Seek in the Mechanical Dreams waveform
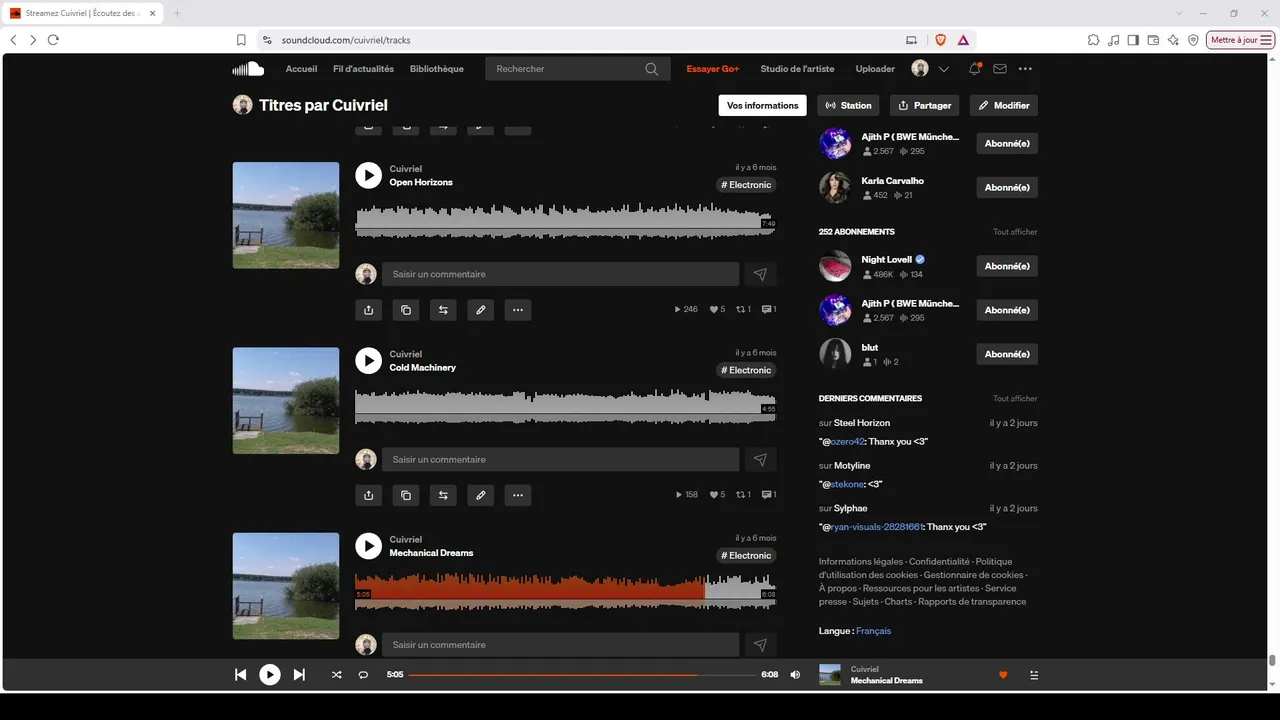 pyautogui.click(x=565, y=592)
